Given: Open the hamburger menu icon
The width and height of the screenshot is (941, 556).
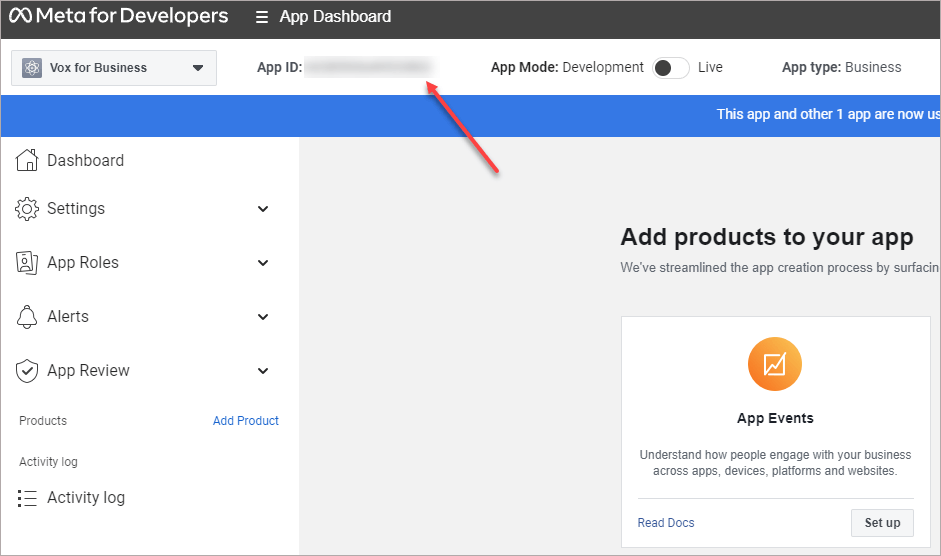Looking at the screenshot, I should [x=262, y=17].
